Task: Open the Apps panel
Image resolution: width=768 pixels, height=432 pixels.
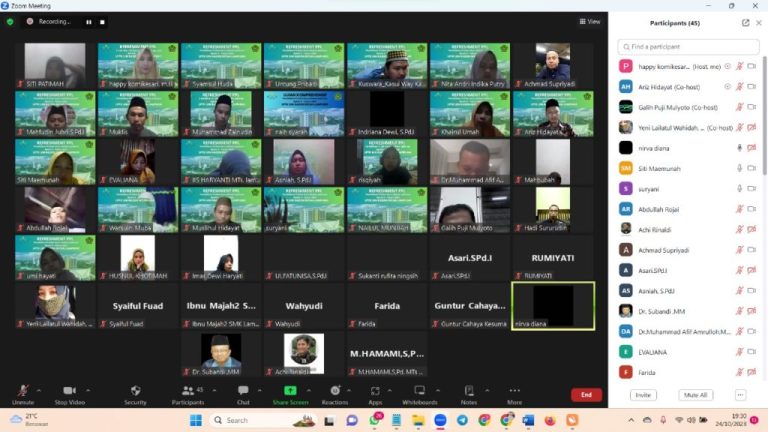Action: pos(375,395)
